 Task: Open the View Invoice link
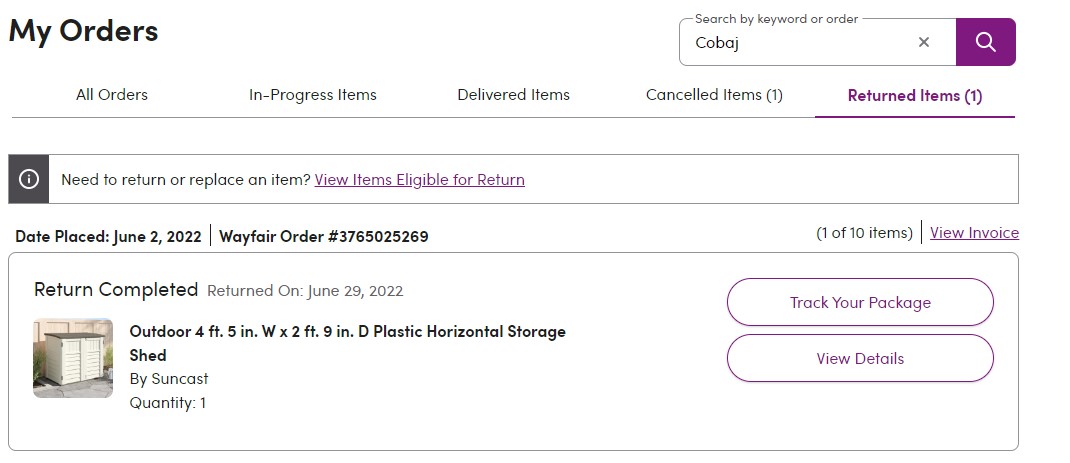coord(974,233)
